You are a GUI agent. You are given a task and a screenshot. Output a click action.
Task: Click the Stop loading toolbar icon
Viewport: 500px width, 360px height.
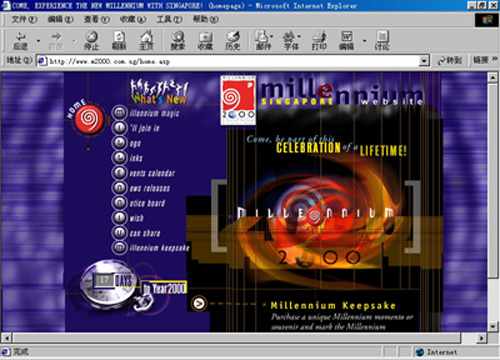pyautogui.click(x=91, y=40)
